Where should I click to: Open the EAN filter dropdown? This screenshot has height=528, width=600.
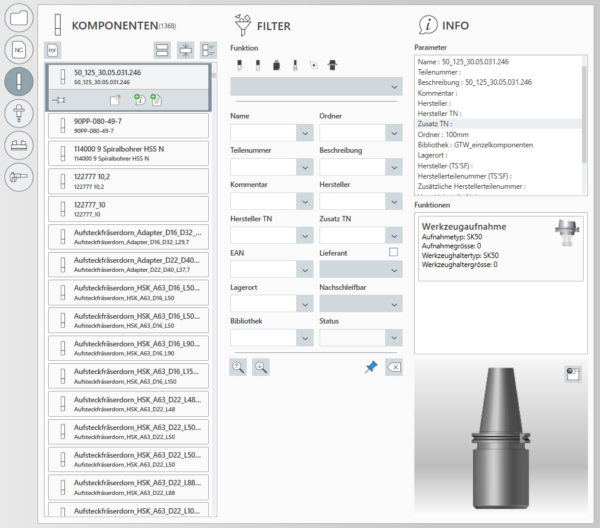305,270
